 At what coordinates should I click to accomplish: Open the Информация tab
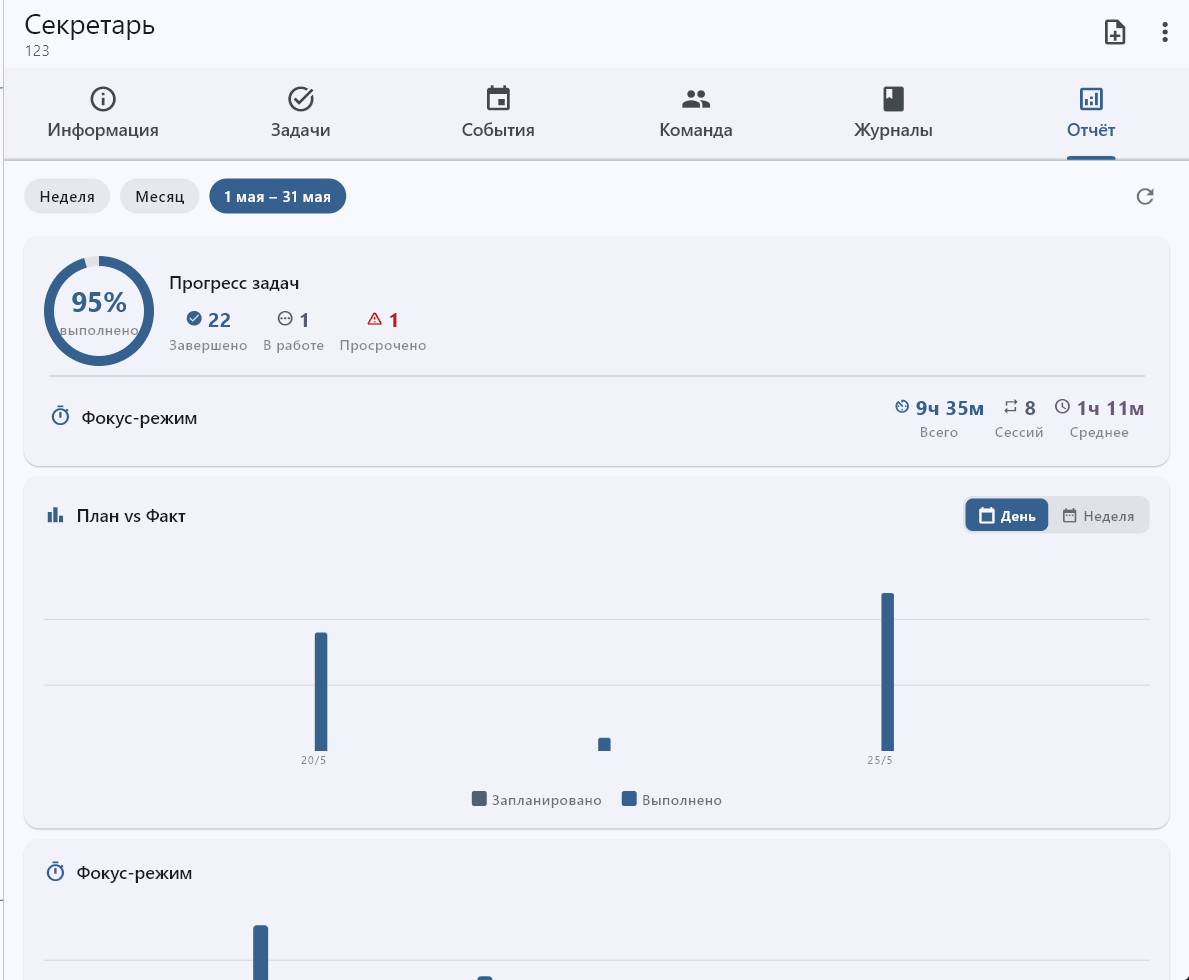(x=103, y=114)
